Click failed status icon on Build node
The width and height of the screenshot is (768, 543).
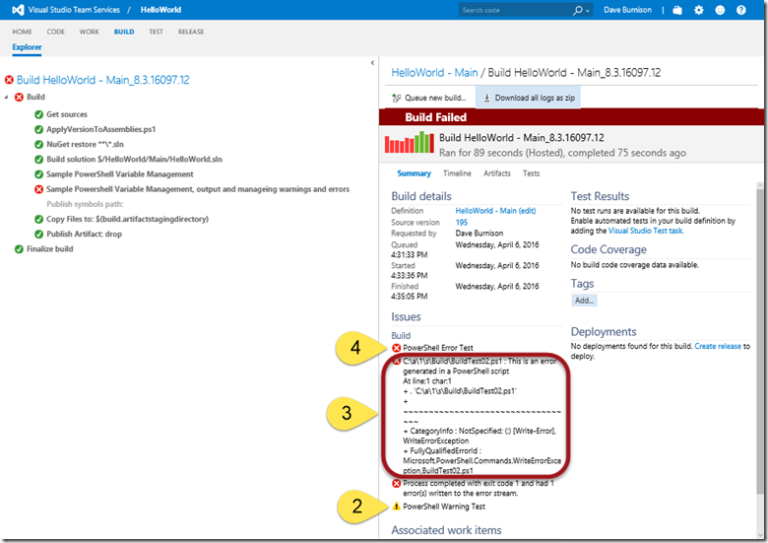19,97
